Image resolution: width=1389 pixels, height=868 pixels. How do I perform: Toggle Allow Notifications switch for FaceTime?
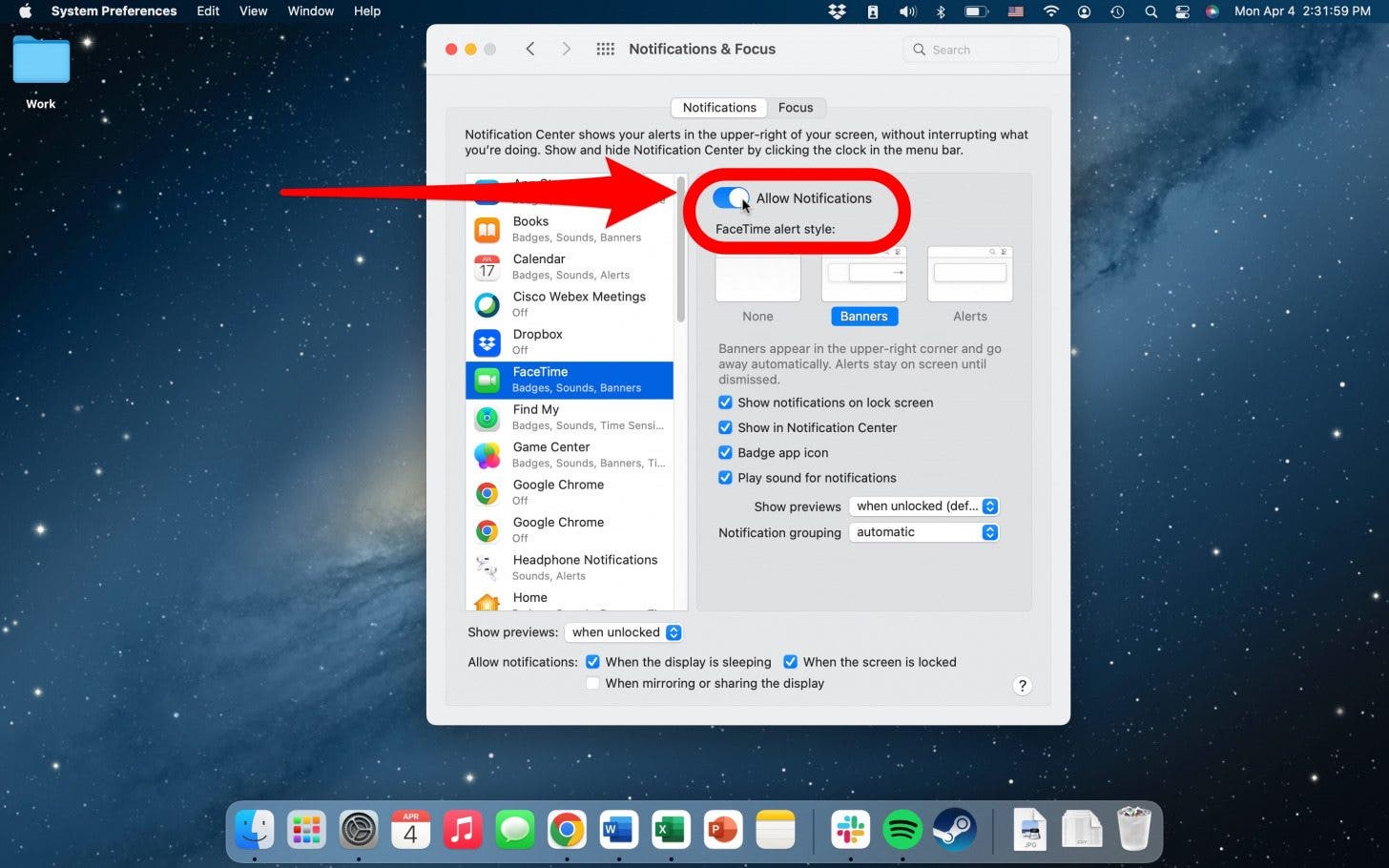731,197
